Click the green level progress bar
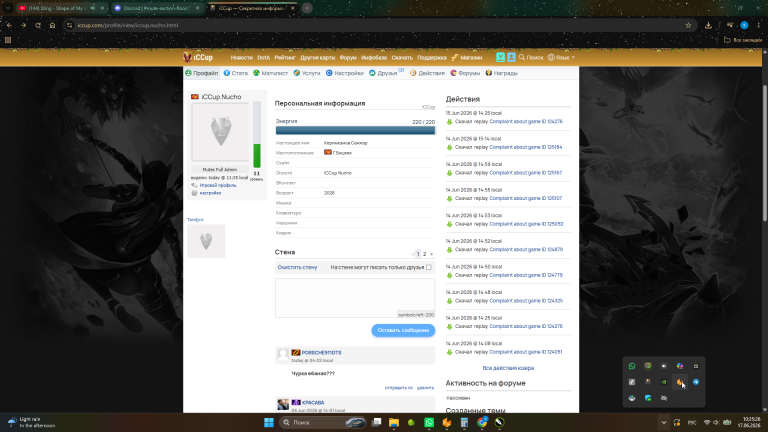The width and height of the screenshot is (768, 432). (x=257, y=135)
